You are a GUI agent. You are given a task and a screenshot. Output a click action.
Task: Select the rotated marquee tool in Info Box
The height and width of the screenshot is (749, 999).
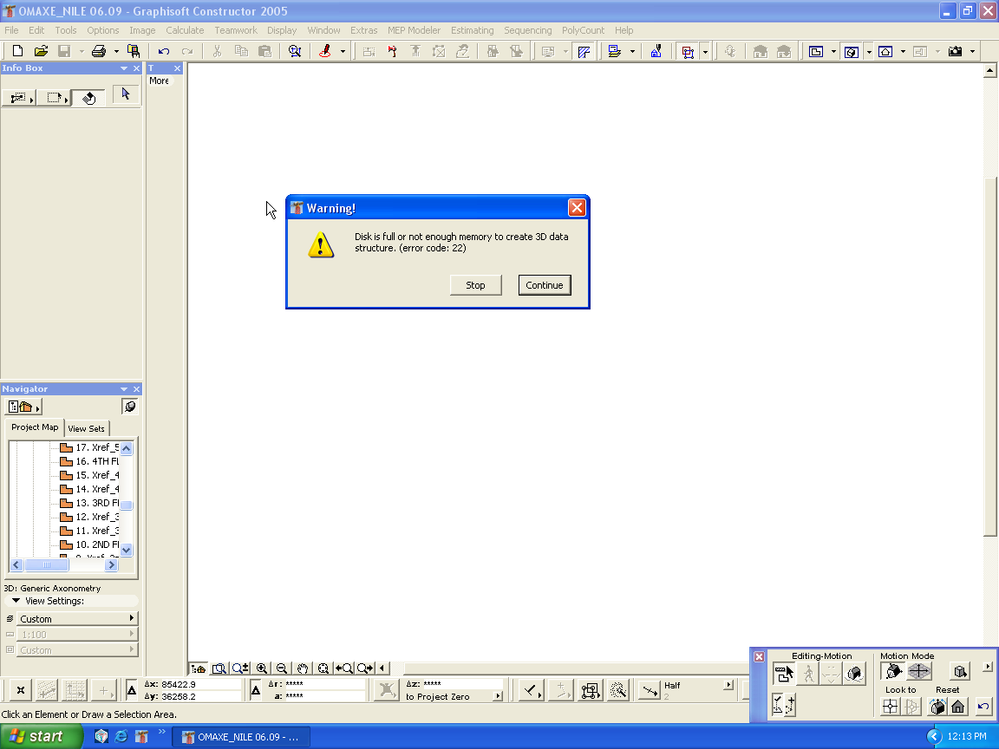(89, 97)
